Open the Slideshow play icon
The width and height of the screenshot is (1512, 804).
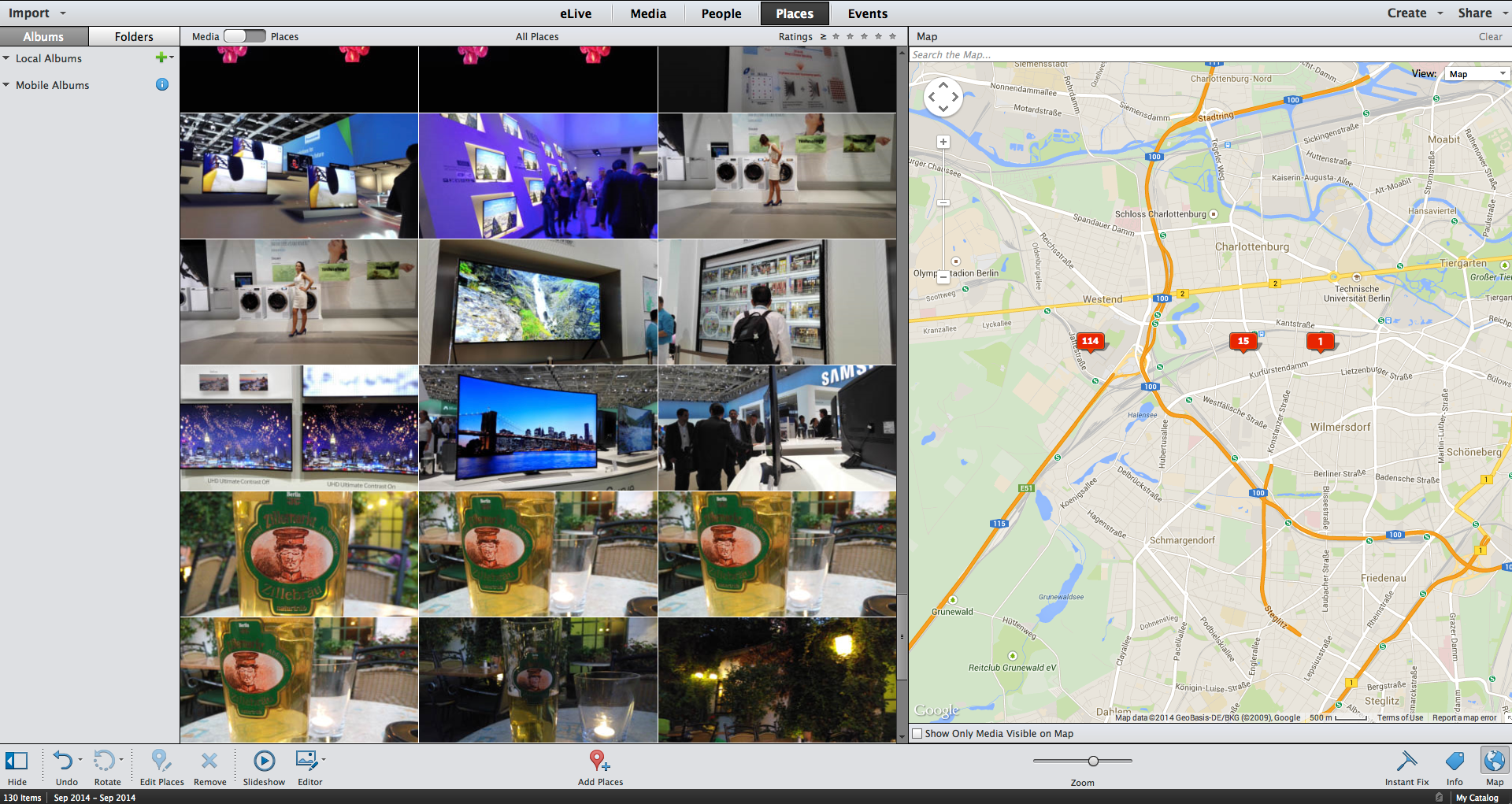pos(264,761)
